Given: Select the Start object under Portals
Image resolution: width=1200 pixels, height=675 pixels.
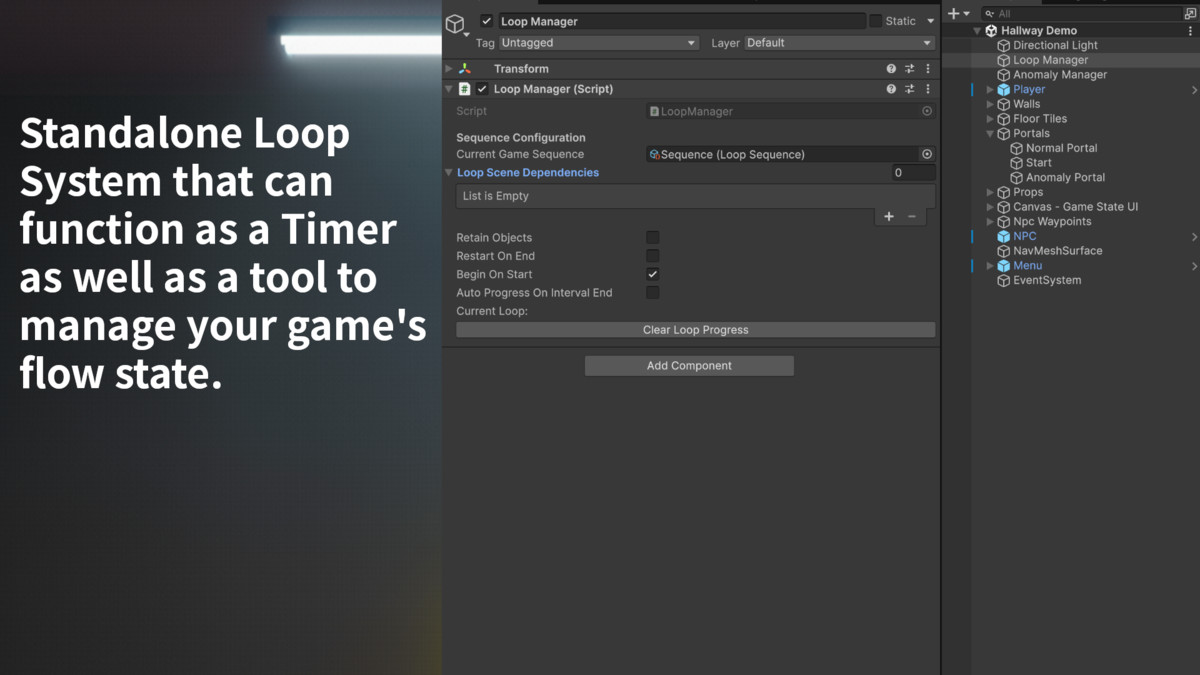Looking at the screenshot, I should [1038, 163].
